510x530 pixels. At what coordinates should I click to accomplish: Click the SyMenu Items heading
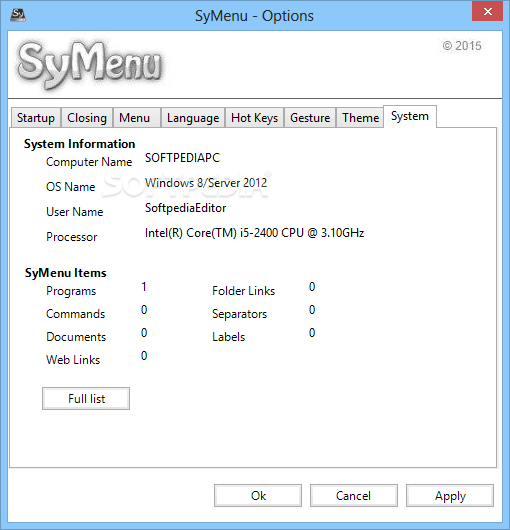tap(66, 273)
